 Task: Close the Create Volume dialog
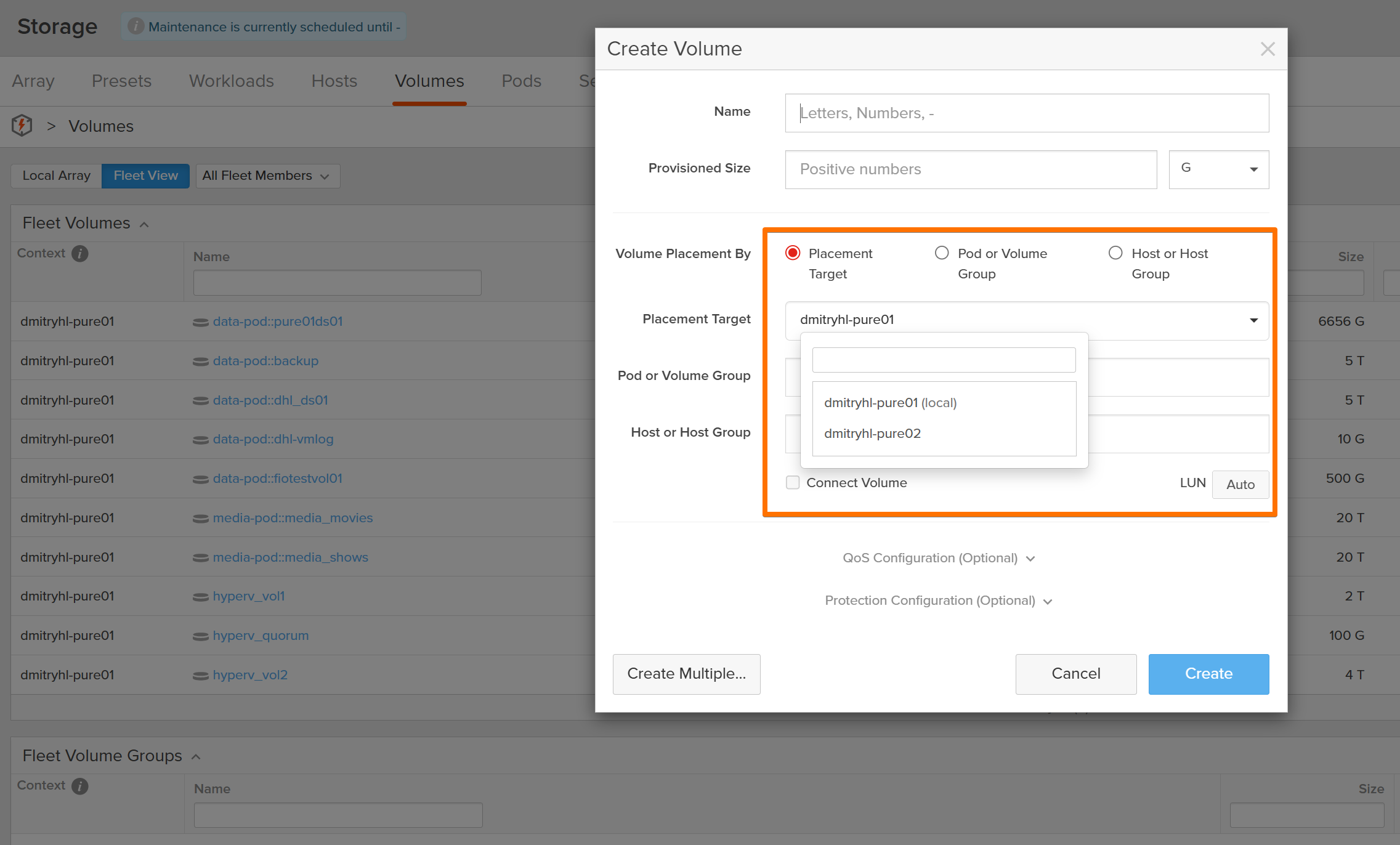1267,49
